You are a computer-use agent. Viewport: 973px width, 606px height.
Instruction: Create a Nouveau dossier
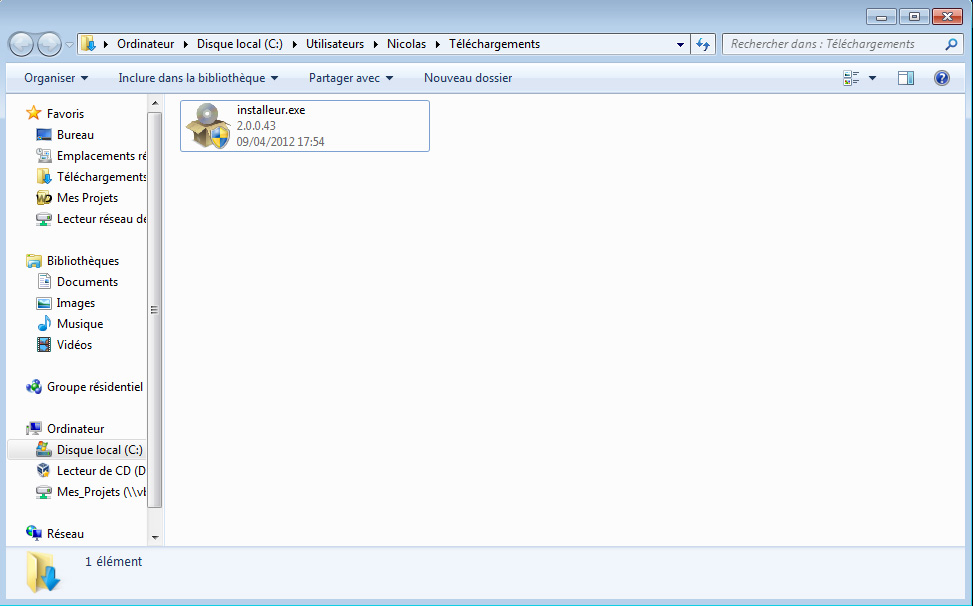[x=468, y=78]
